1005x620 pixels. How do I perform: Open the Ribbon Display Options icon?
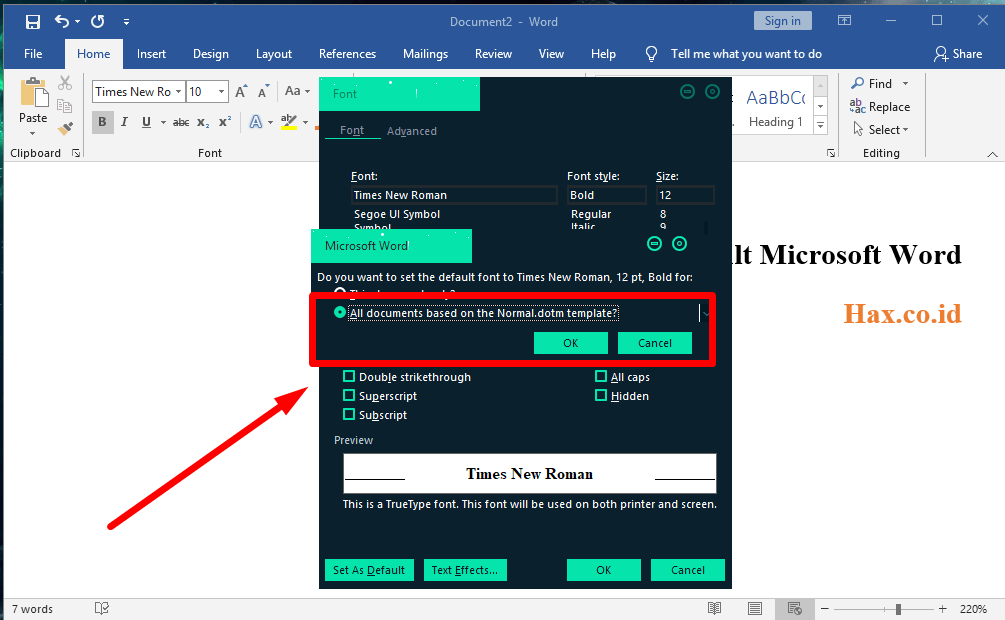point(844,21)
